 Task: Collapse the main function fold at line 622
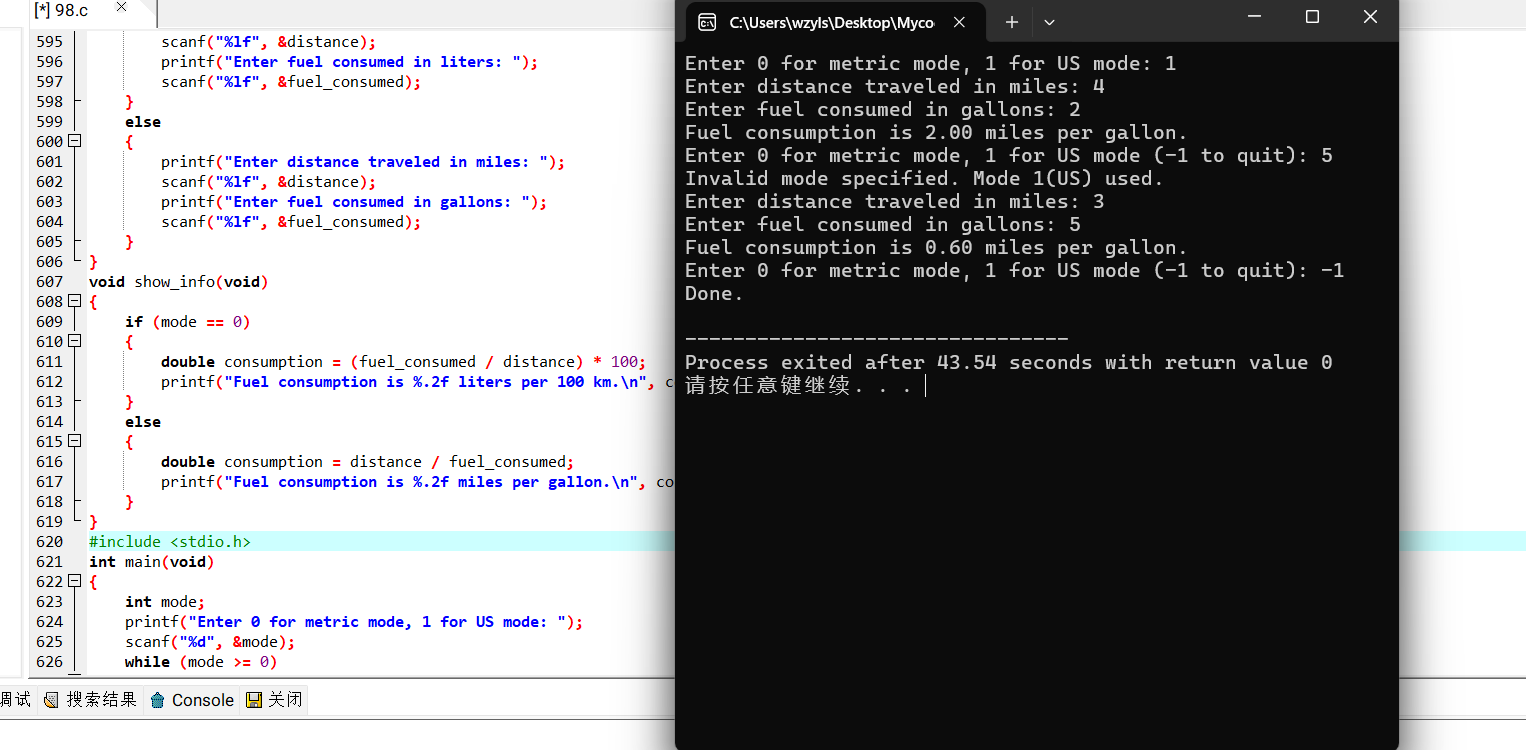(x=74, y=582)
